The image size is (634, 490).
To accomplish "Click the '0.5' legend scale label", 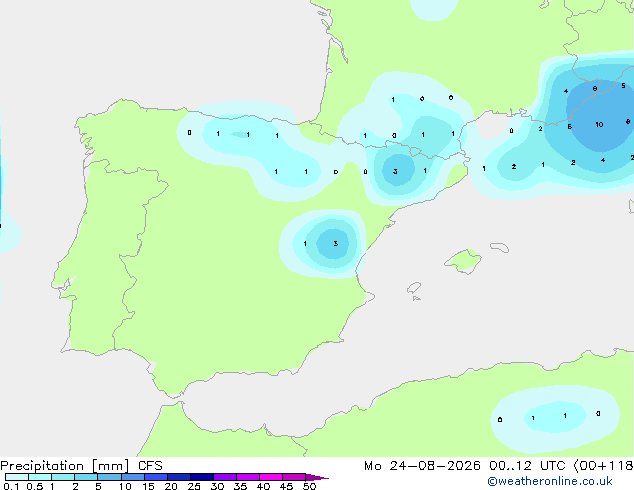I will [x=35, y=486].
